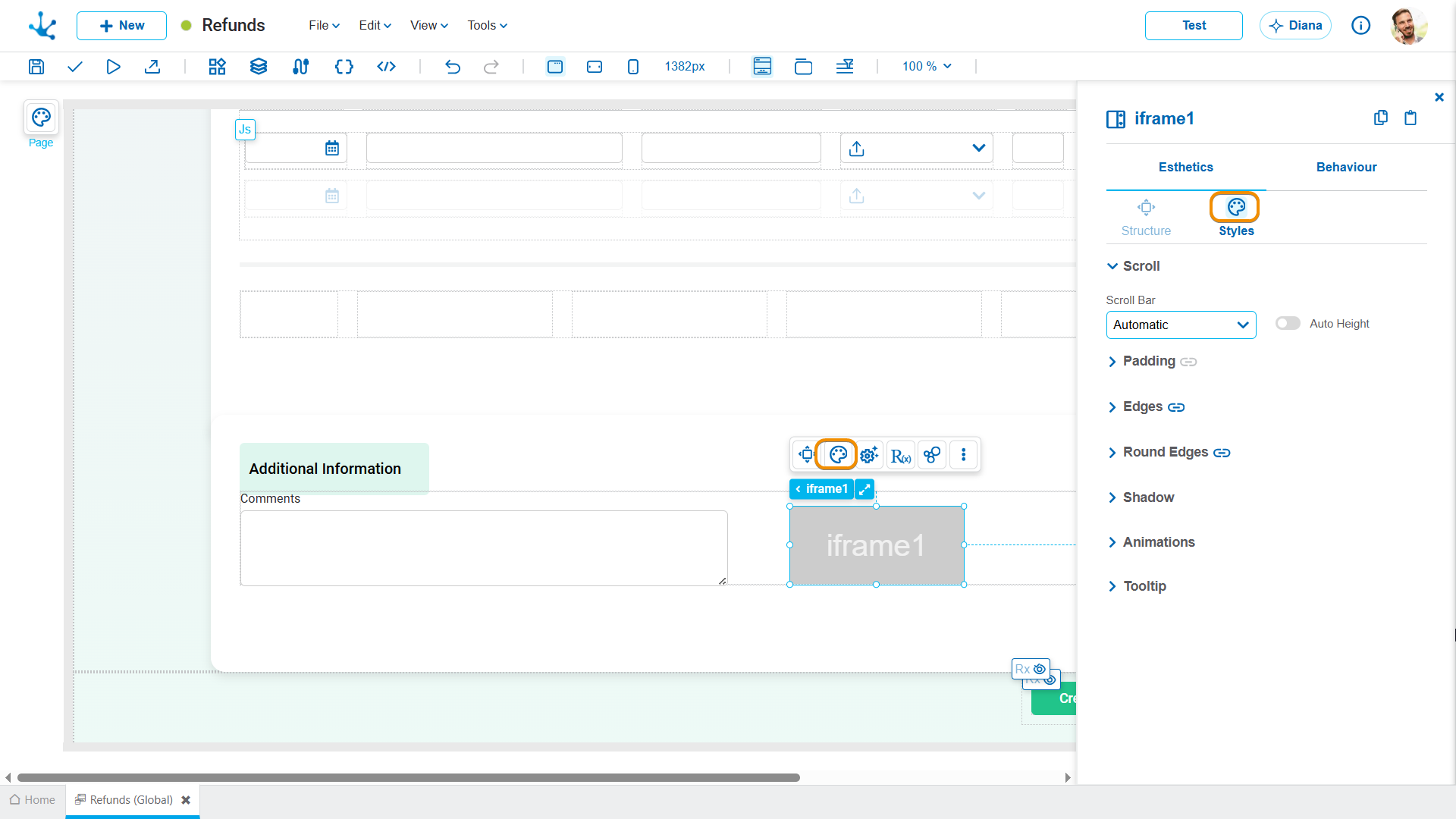
Task: Paste properties clipboard icon in panel
Action: [x=1410, y=118]
